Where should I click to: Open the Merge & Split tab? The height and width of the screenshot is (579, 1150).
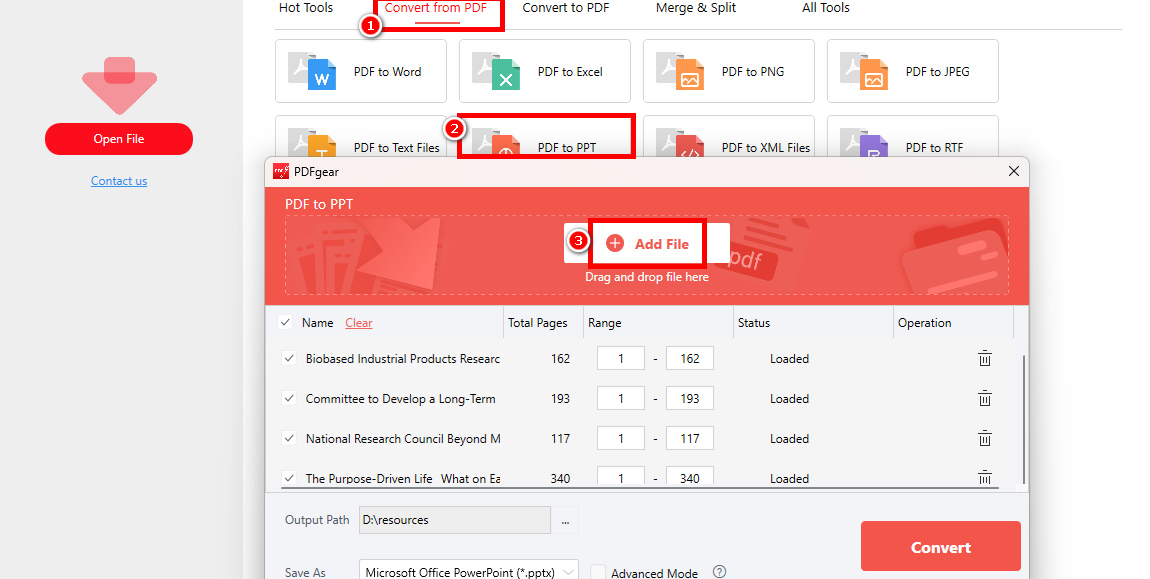[696, 8]
